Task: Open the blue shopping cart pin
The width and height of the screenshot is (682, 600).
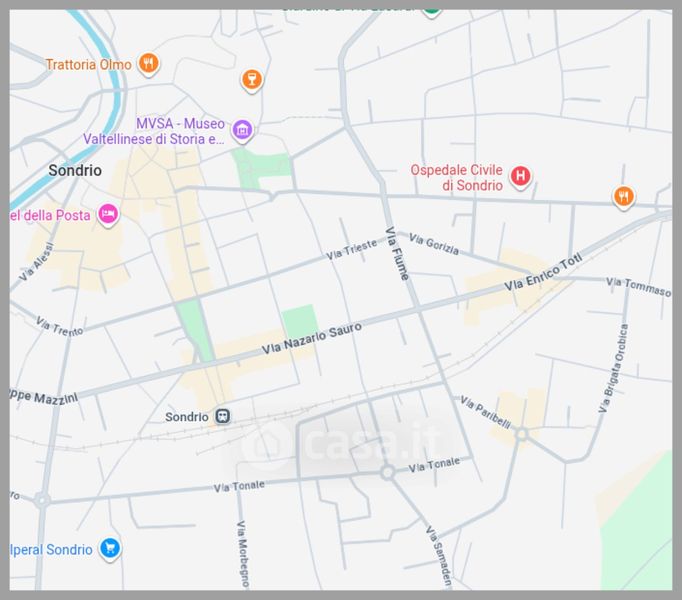Action: pyautogui.click(x=110, y=548)
